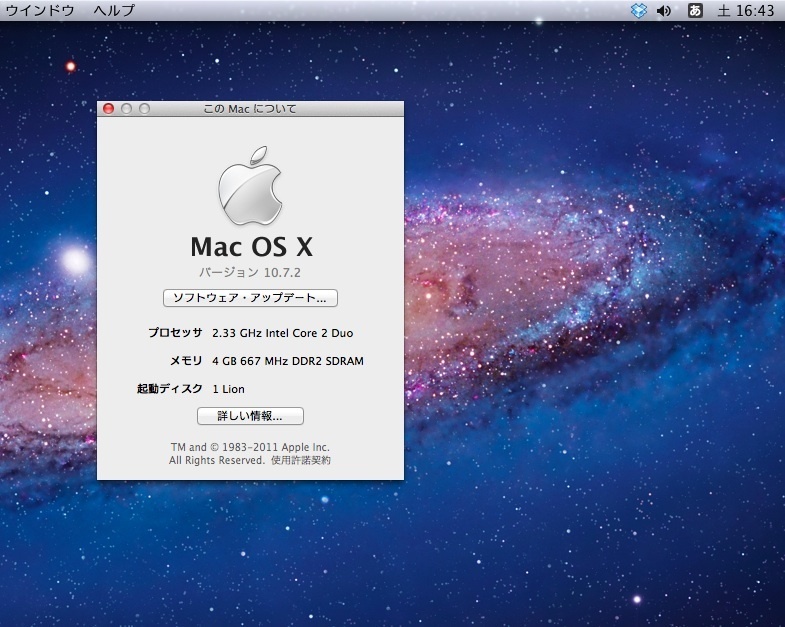Click the volume speaker icon
This screenshot has width=785, height=627.
664,11
